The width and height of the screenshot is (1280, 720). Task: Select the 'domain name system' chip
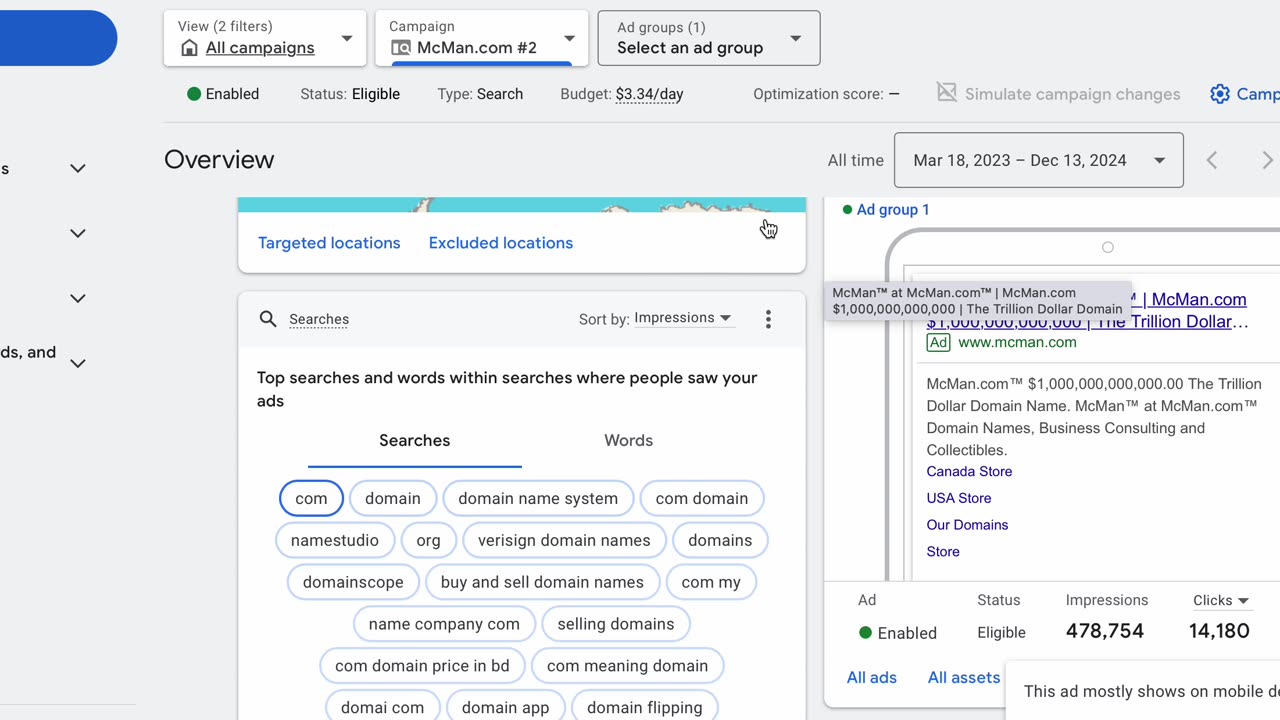point(538,498)
